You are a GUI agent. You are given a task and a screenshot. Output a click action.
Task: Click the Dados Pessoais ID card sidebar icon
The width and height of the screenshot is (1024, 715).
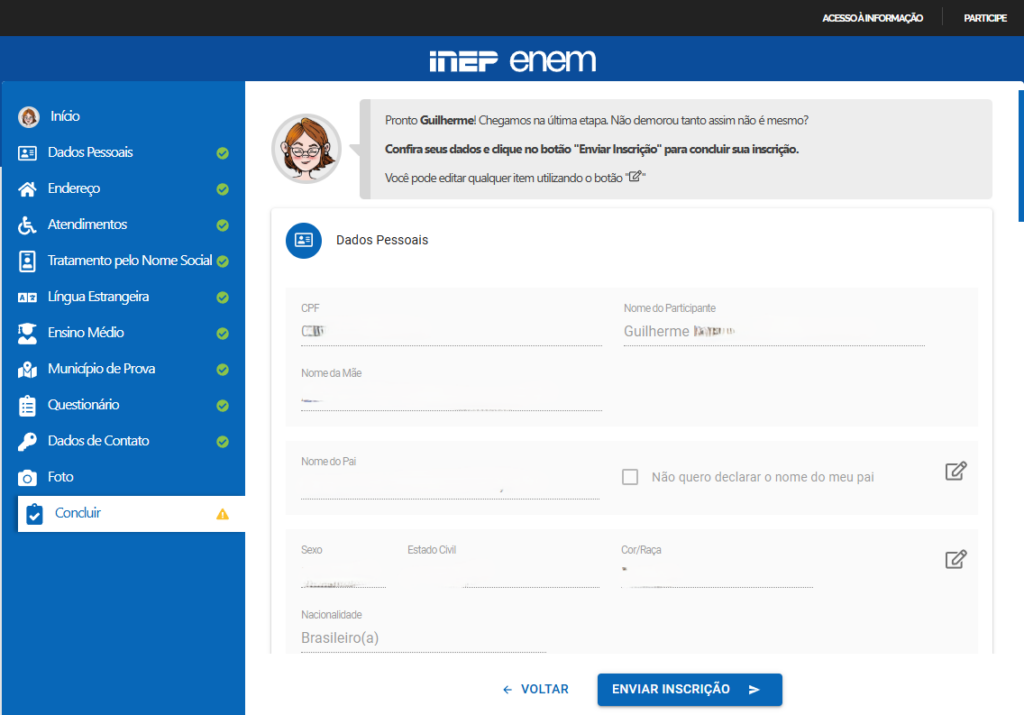coord(27,153)
